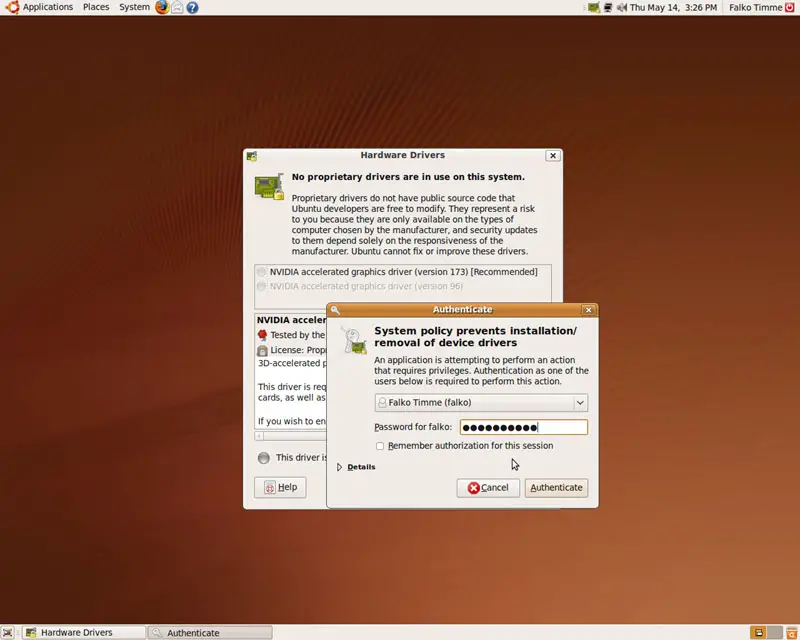Viewport: 800px width, 640px height.
Task: Open the Places menu
Action: coord(96,7)
